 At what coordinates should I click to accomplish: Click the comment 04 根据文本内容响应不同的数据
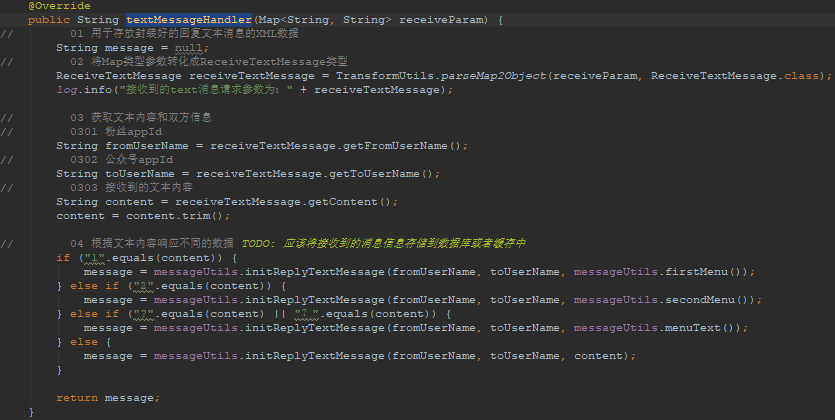pos(152,244)
